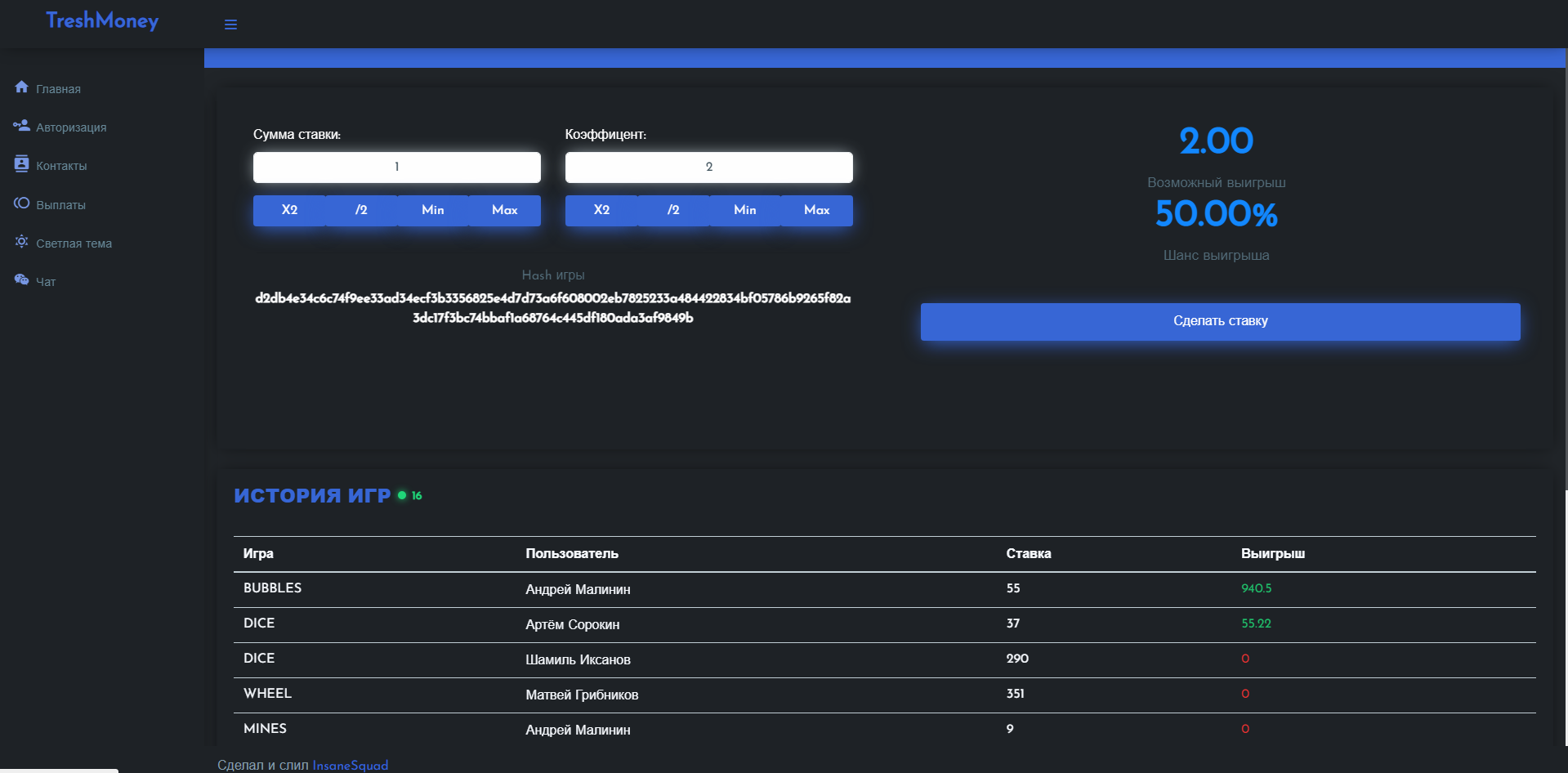This screenshot has height=773, width=1568.
Task: Set coefficient to Max
Action: [x=817, y=210]
